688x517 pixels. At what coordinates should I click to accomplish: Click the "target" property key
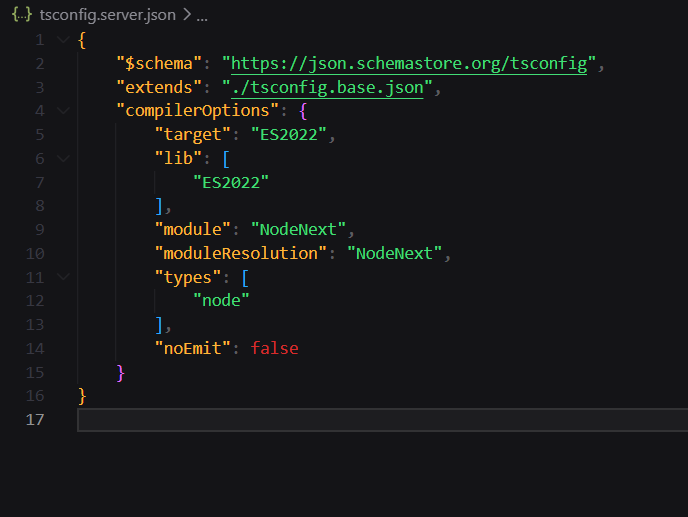193,134
